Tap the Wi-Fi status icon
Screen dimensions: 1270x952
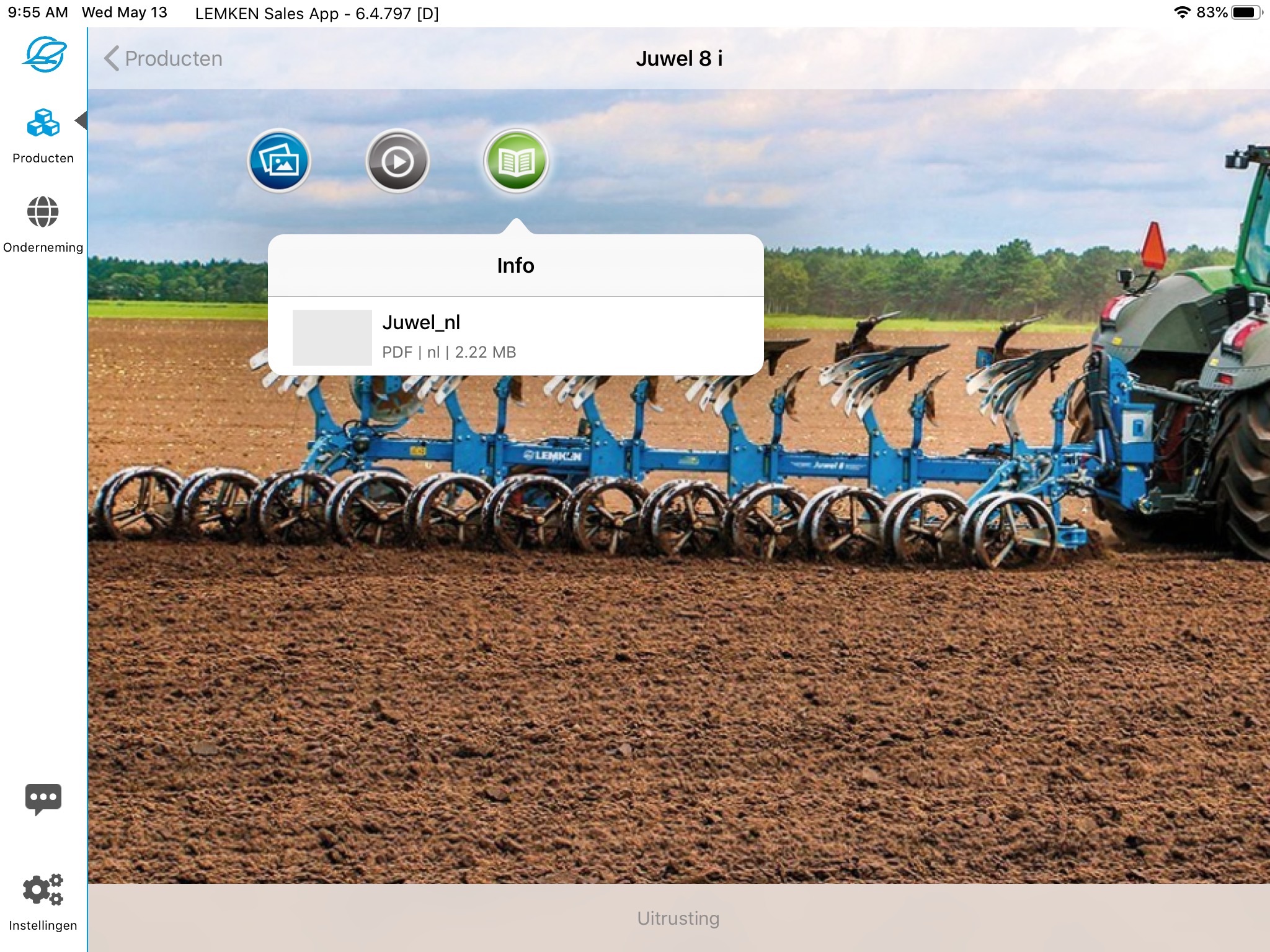coord(1182,12)
